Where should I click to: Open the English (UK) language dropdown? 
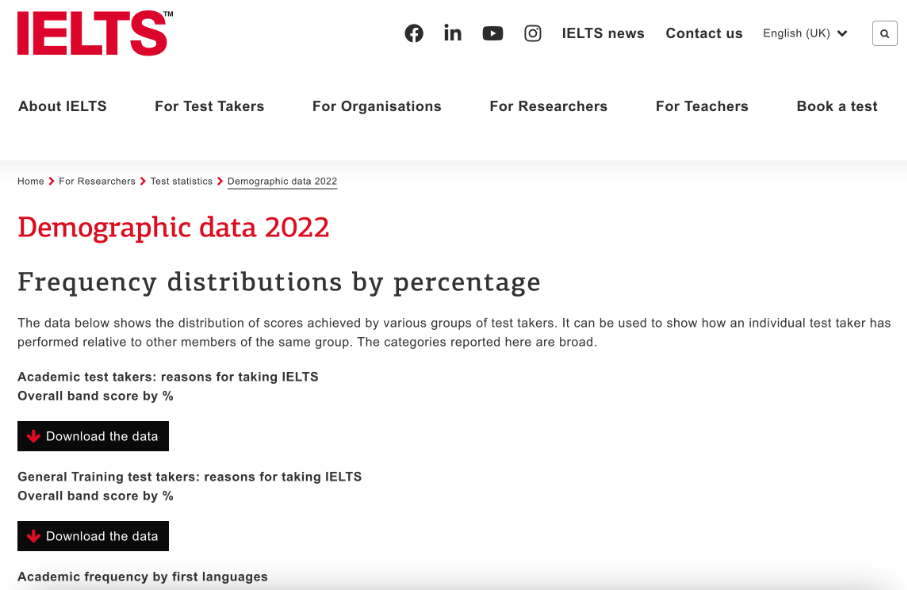[805, 34]
